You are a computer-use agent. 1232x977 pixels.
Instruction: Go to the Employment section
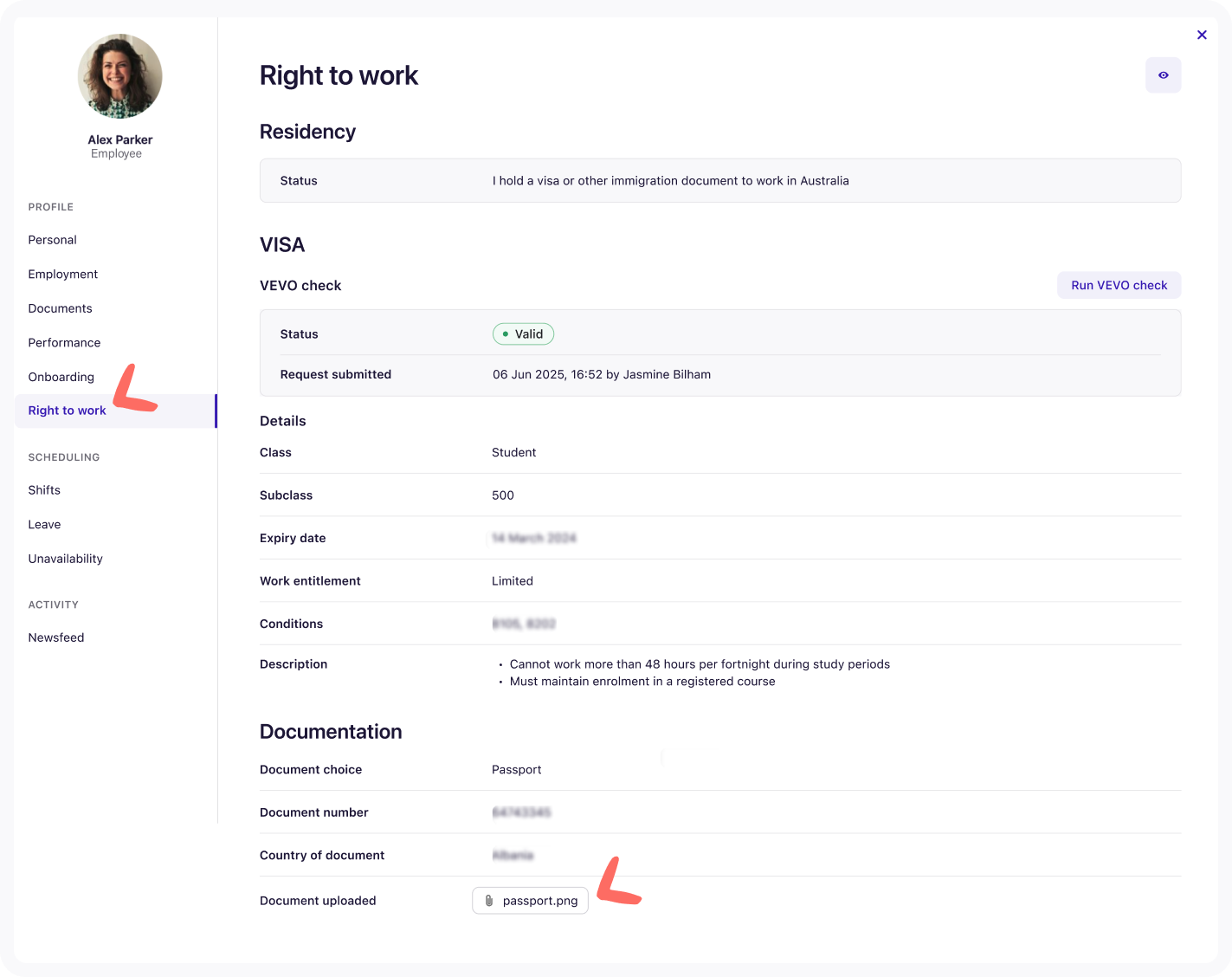62,274
